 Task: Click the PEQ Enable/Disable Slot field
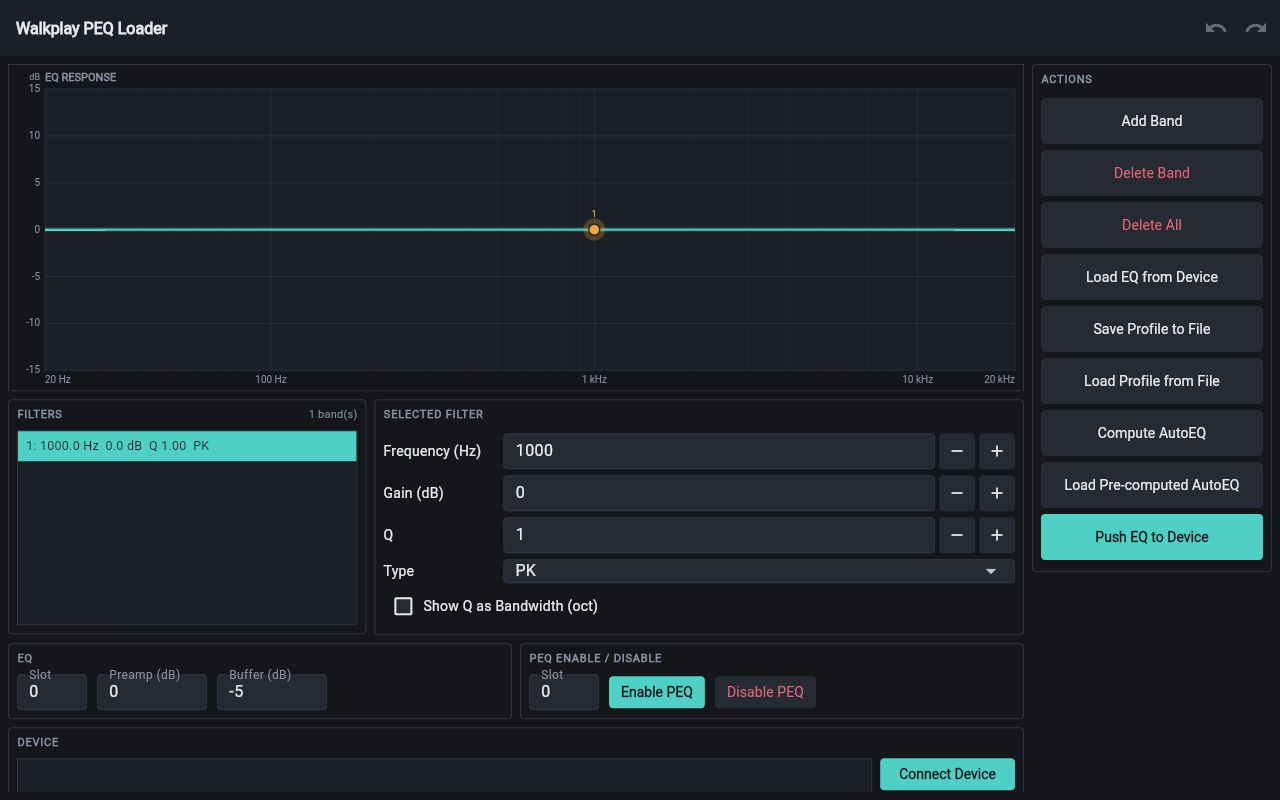[564, 692]
